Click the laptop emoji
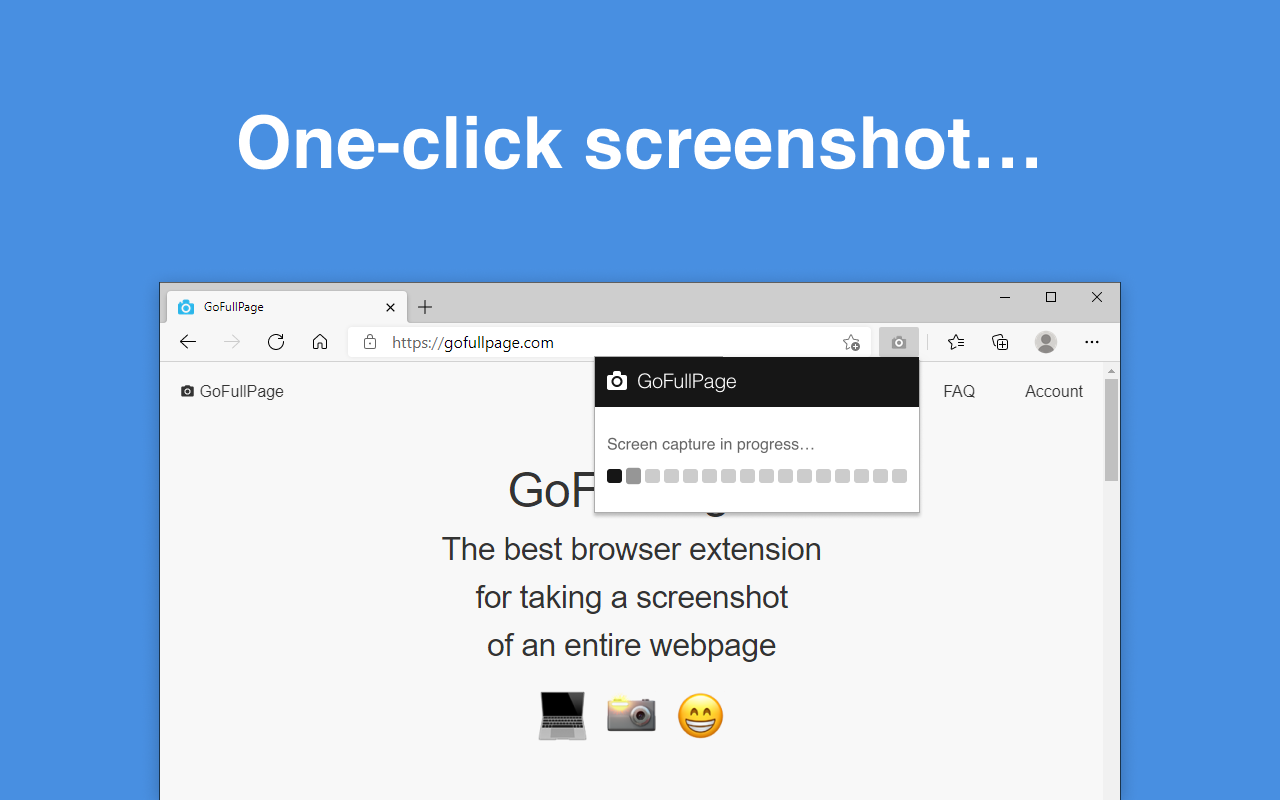The width and height of the screenshot is (1280, 800). click(x=562, y=716)
